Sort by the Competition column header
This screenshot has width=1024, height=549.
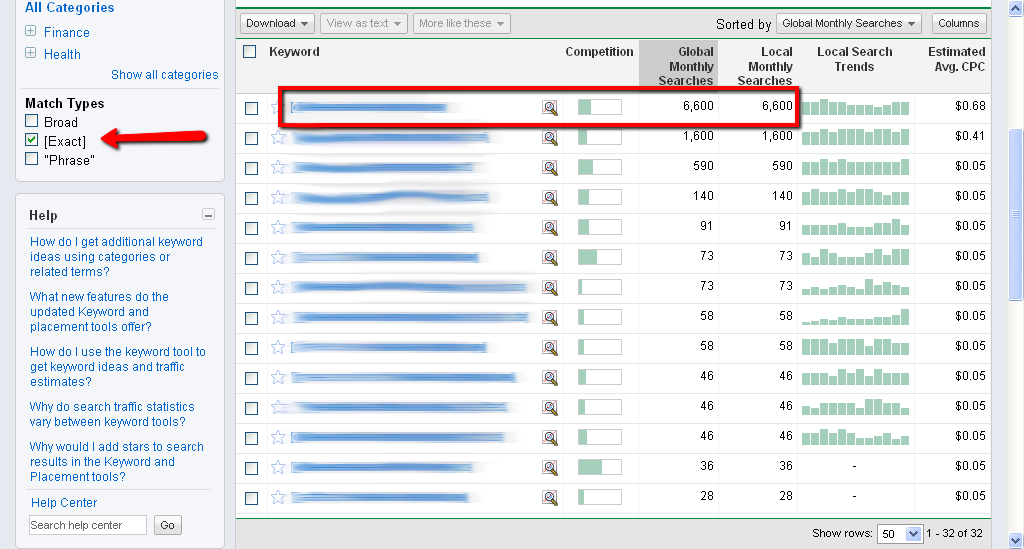tap(599, 52)
